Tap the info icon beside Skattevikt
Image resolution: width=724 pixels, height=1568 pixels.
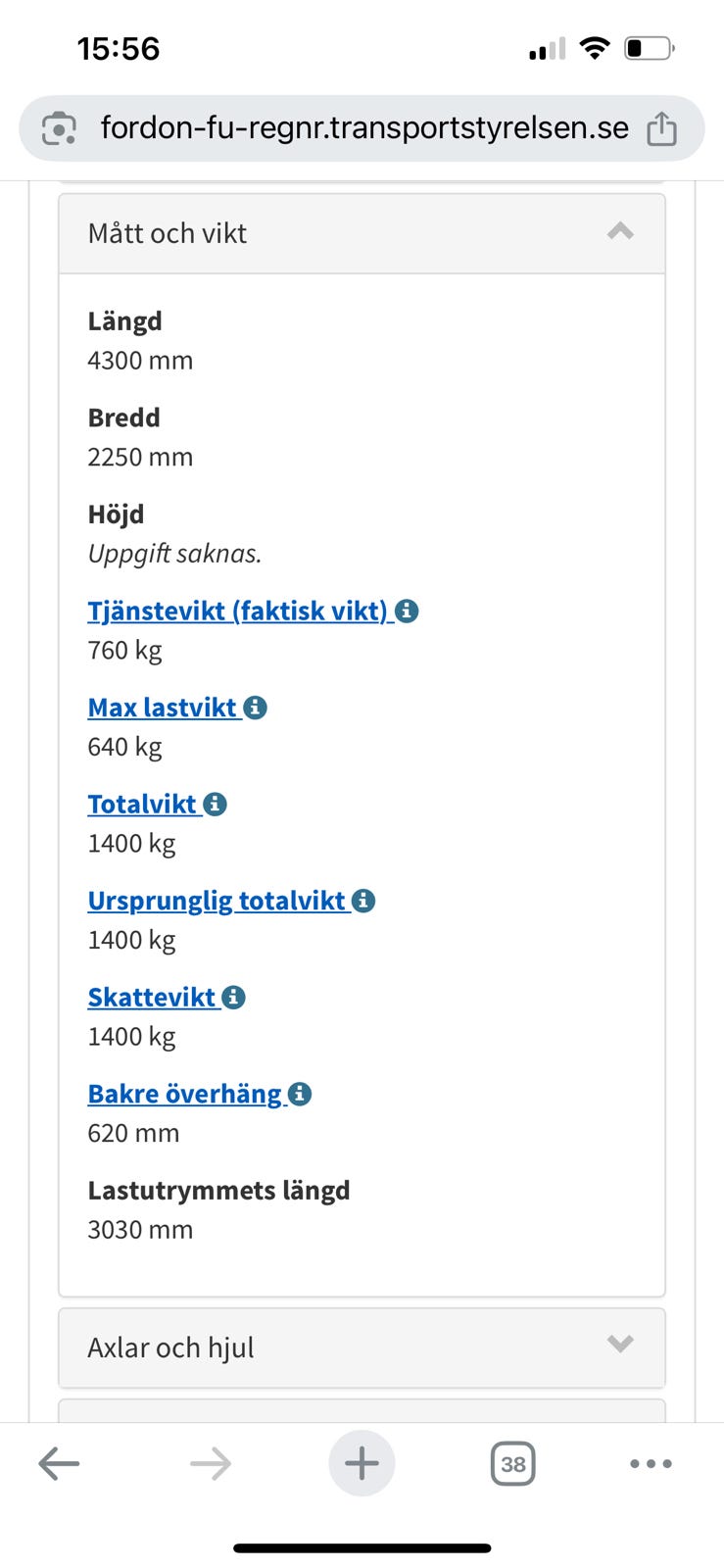point(233,998)
